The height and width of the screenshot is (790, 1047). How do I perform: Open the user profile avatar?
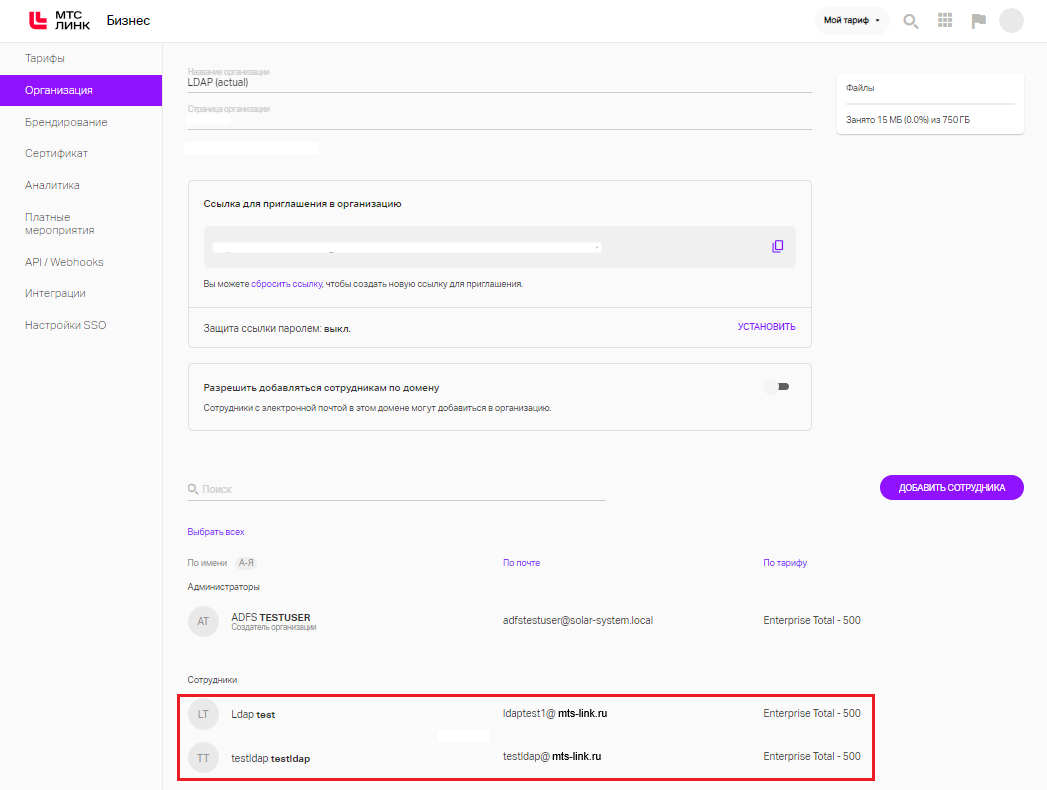click(1011, 21)
